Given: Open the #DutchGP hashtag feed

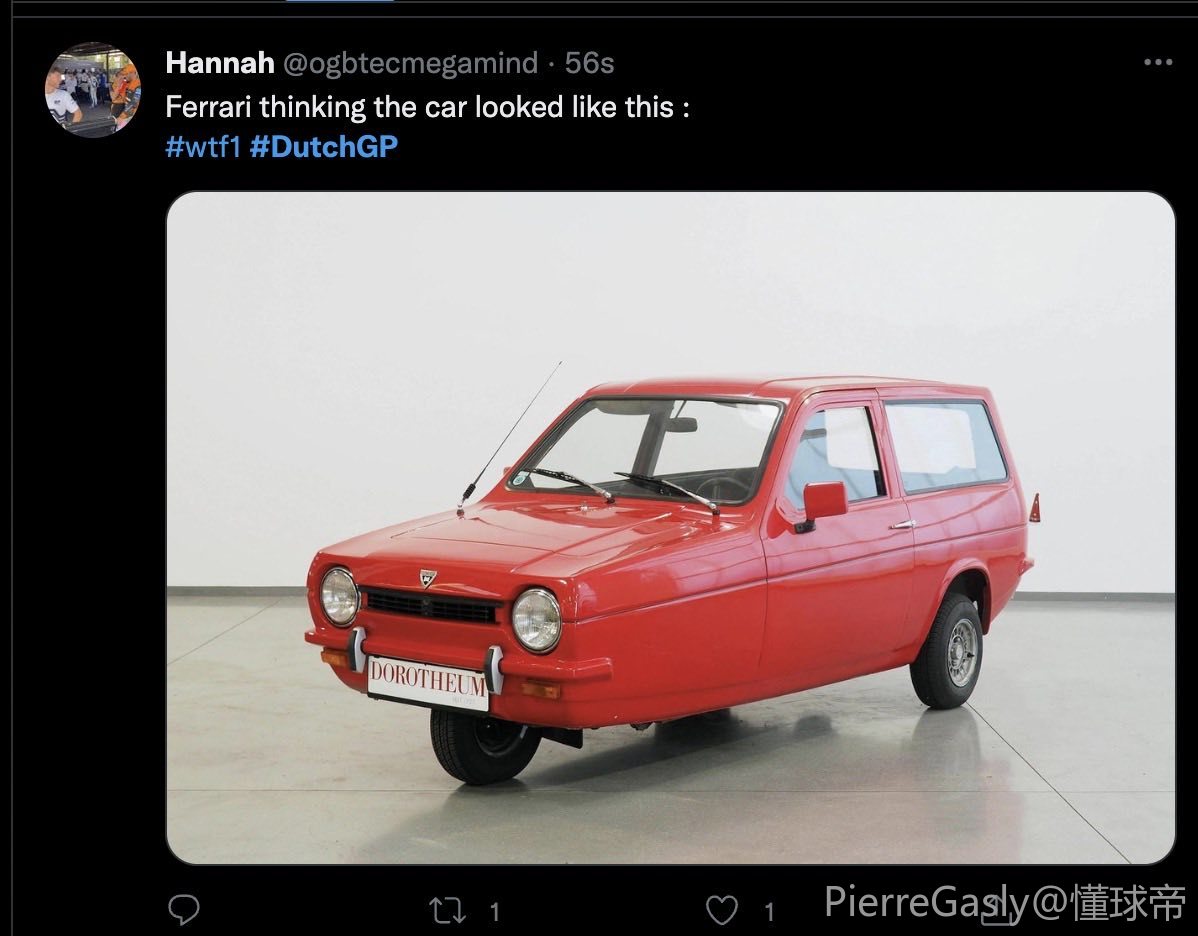Looking at the screenshot, I should 324,146.
